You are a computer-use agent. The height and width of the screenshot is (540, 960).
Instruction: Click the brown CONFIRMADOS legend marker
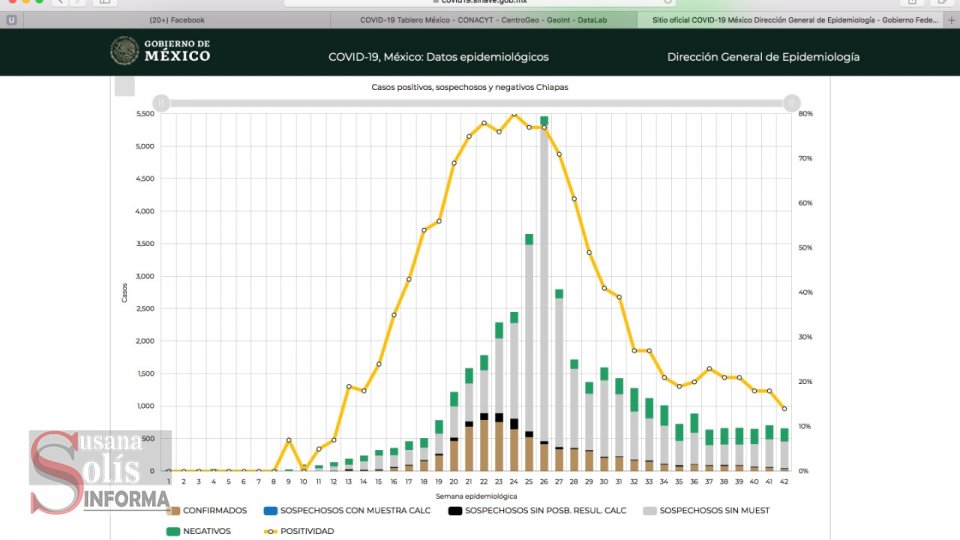(x=174, y=510)
